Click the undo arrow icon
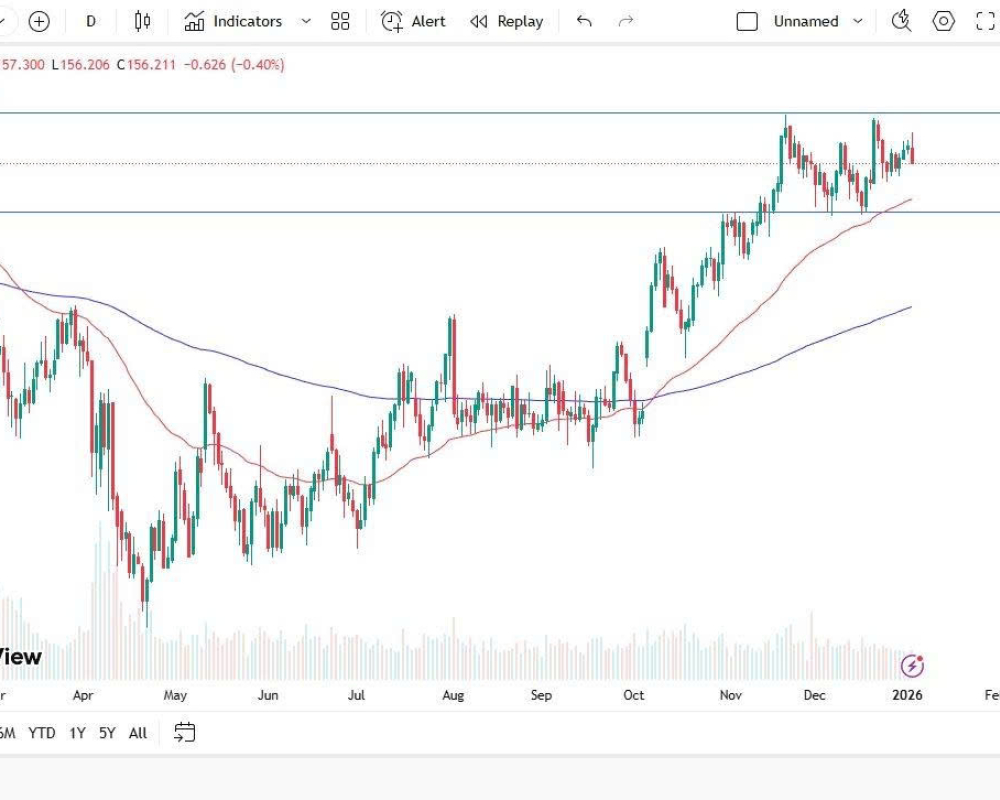1000x800 pixels. coord(583,20)
